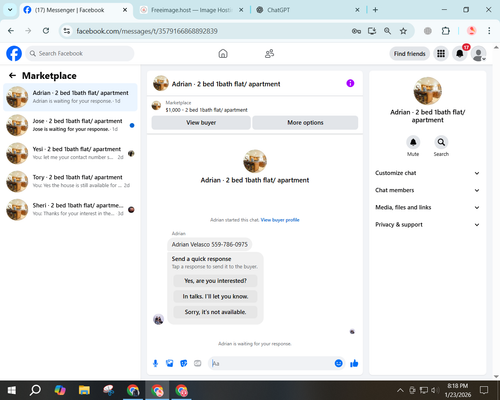Open the purple conversation information icon
500x400 pixels.
point(350,83)
